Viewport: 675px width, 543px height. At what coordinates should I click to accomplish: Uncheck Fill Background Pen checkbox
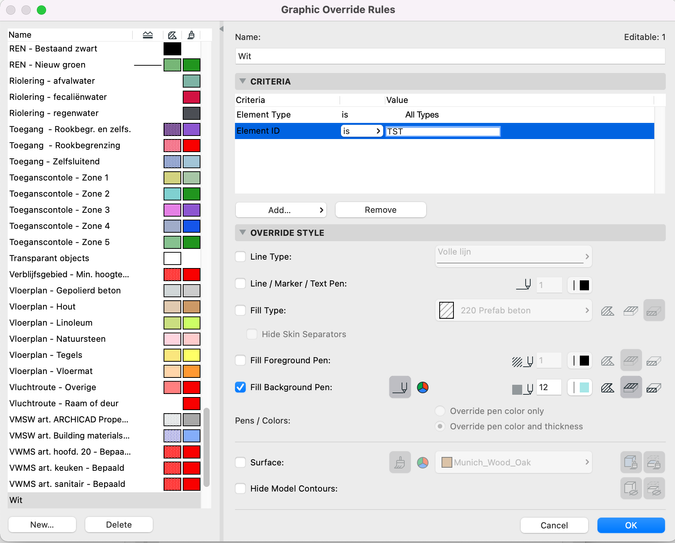tap(240, 387)
